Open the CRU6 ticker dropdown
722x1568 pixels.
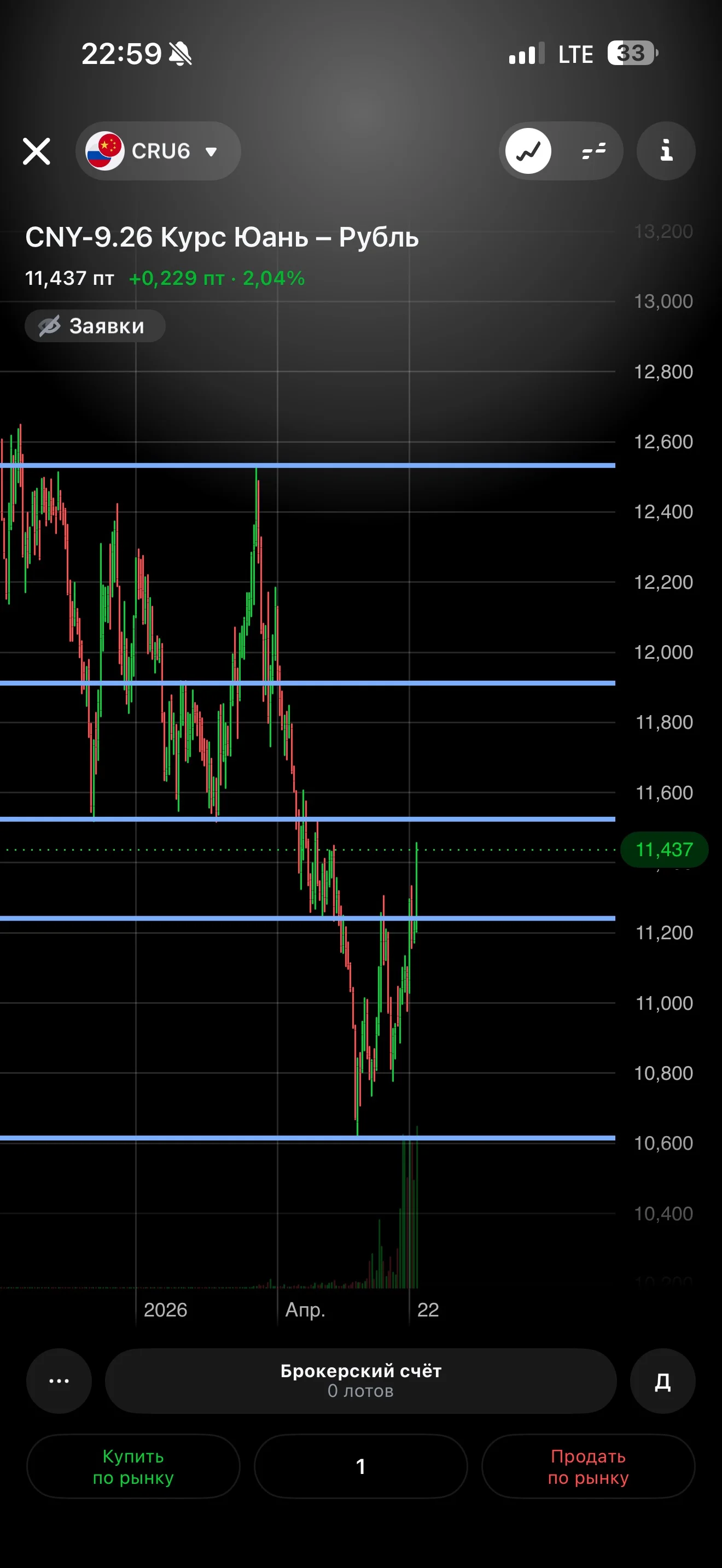158,151
